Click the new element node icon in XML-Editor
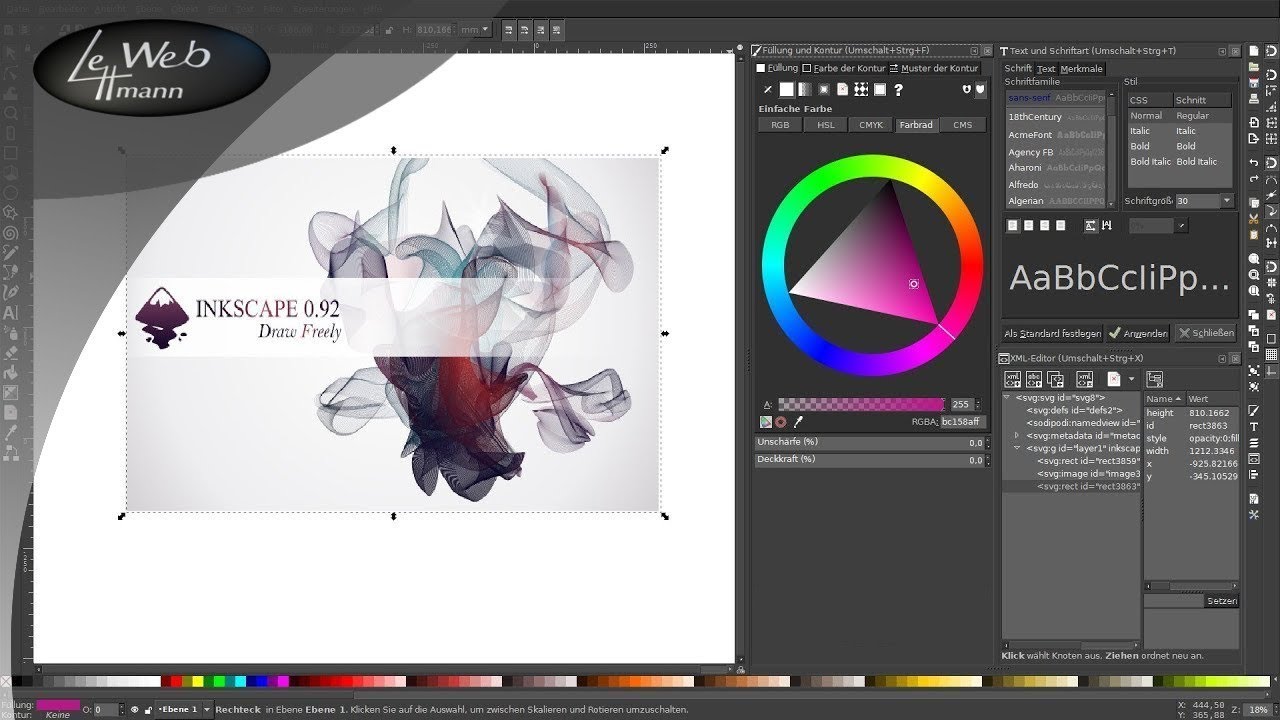1280x720 pixels. coord(1013,379)
